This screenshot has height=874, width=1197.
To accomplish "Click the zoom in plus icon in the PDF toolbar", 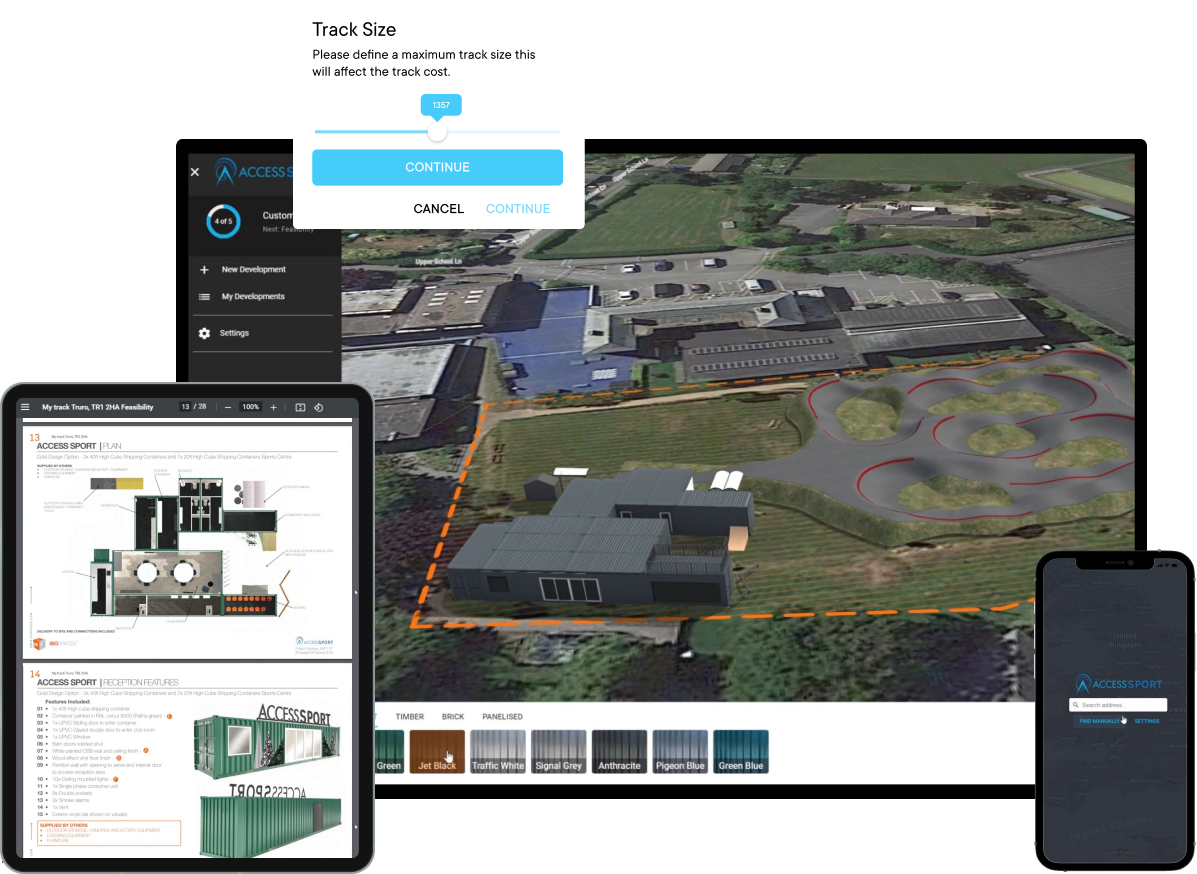I will 273,408.
